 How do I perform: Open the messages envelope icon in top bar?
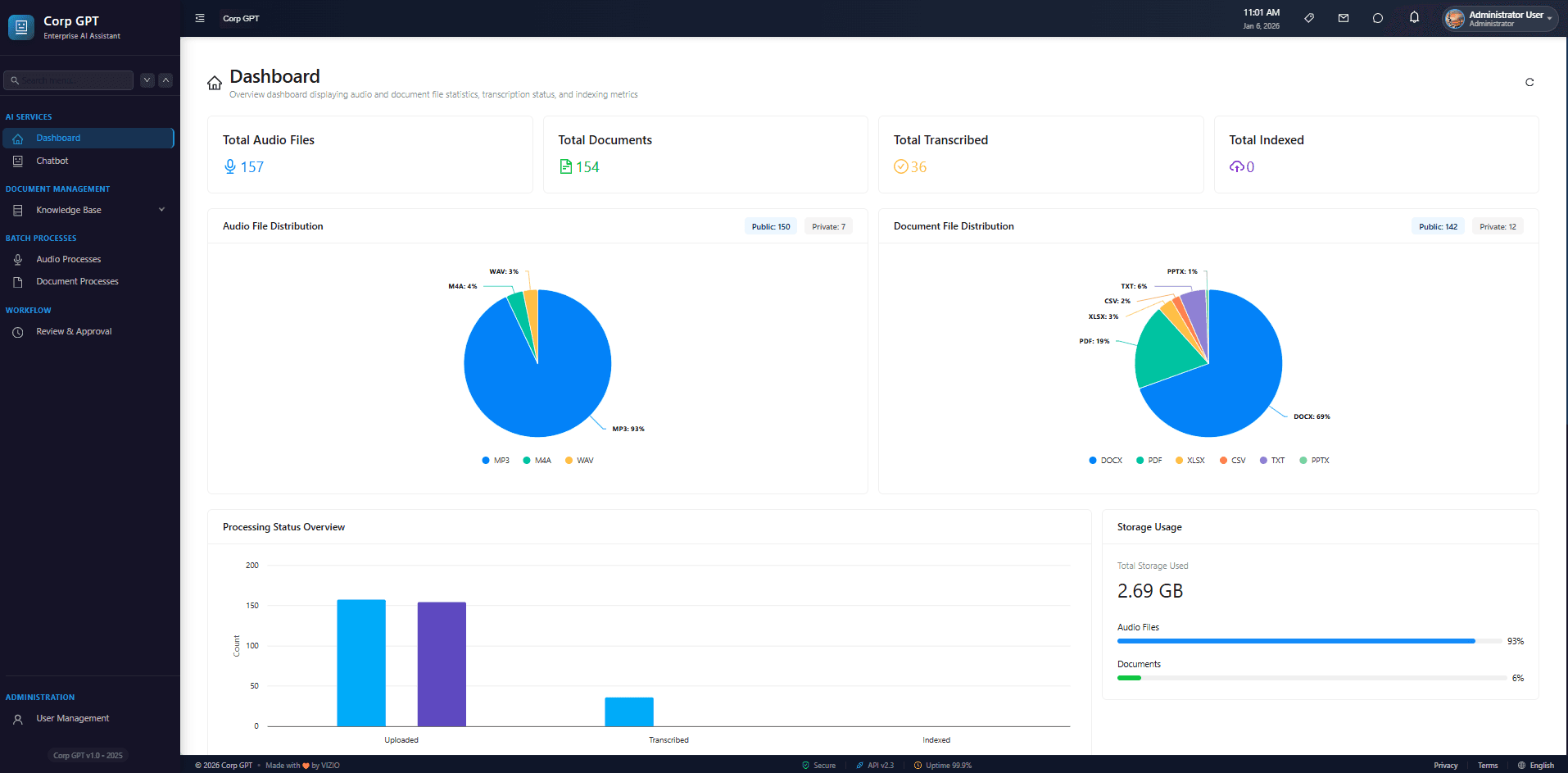1344,17
